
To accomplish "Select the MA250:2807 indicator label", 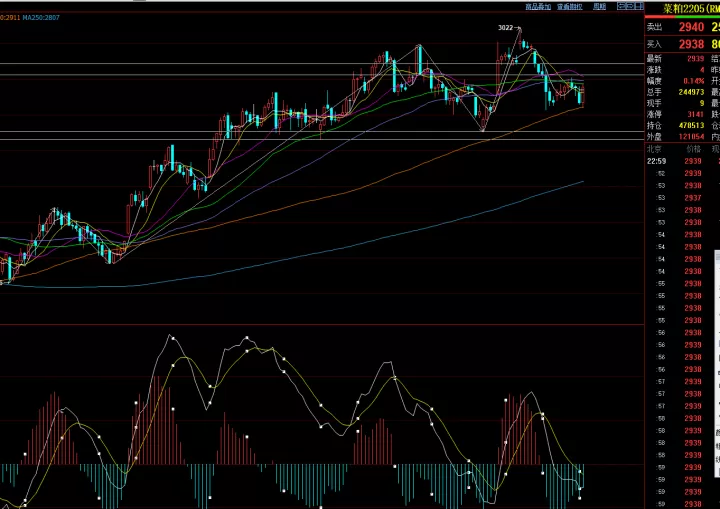I will [41, 17].
